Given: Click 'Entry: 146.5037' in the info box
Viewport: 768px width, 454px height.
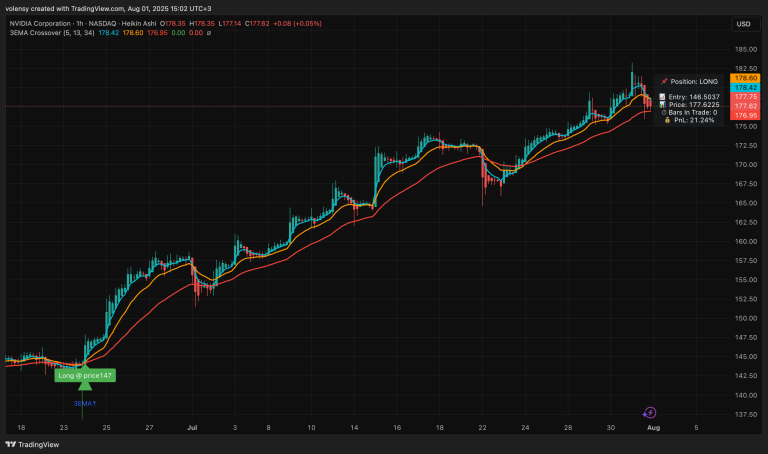Looking at the screenshot, I should coord(694,97).
